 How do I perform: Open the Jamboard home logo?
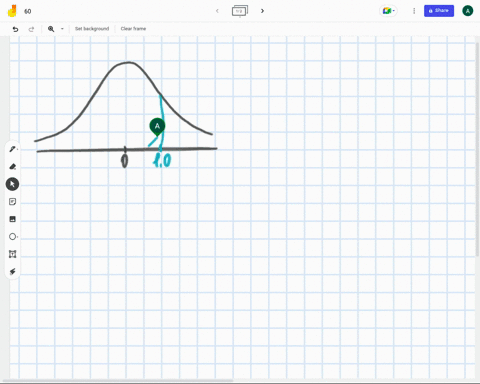tap(12, 11)
